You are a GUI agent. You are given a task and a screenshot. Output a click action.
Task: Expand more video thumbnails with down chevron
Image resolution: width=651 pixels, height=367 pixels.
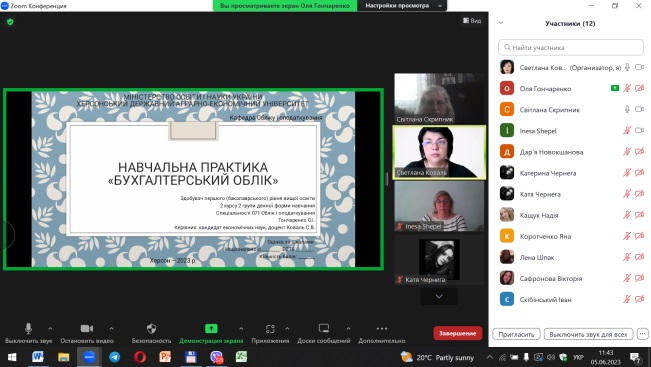pyautogui.click(x=439, y=296)
